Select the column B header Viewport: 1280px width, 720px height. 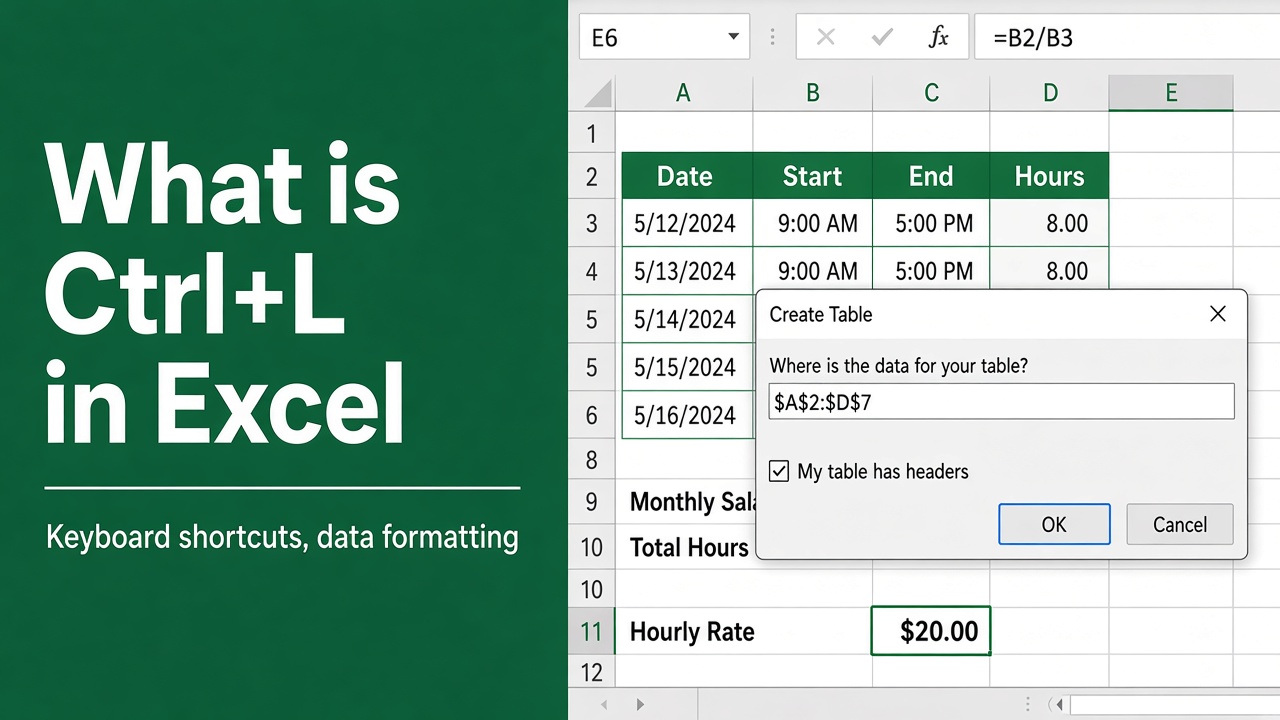[812, 93]
